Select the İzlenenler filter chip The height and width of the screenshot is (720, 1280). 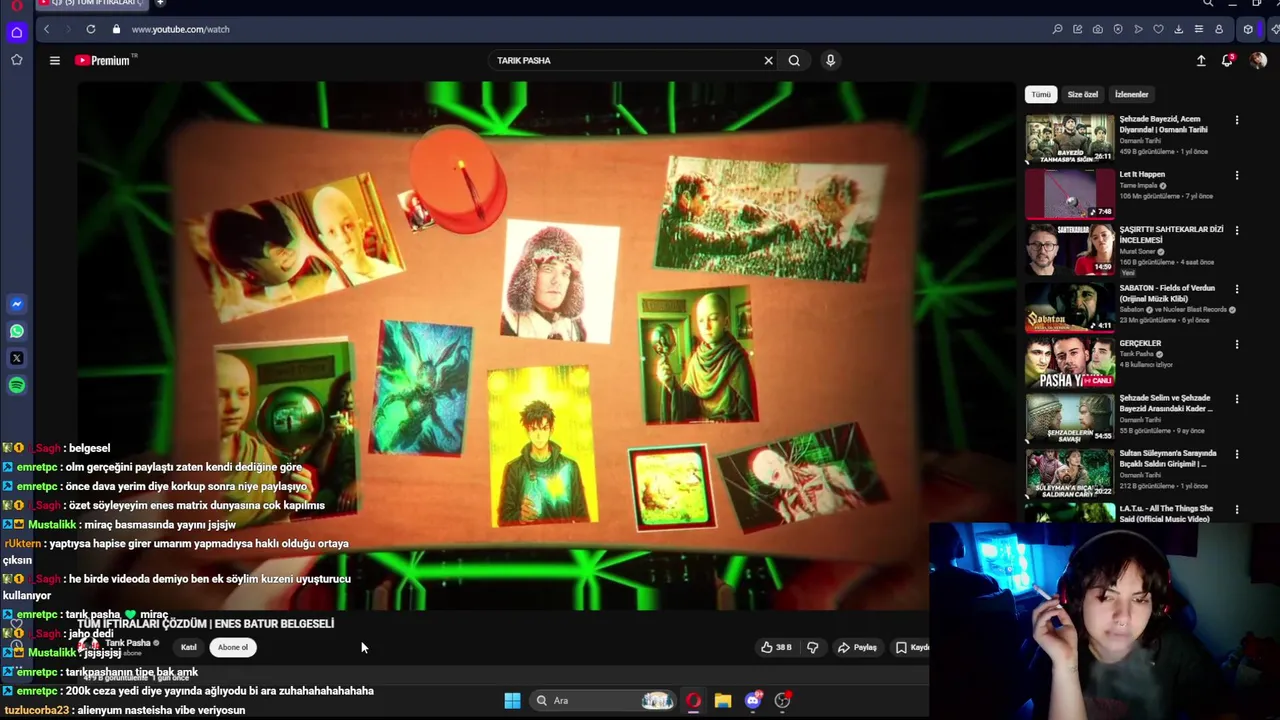[x=1131, y=94]
